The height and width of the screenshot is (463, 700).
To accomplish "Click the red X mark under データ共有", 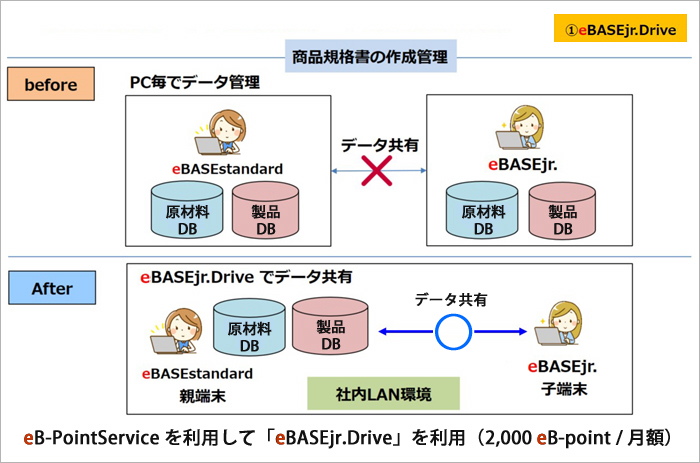I will (377, 171).
